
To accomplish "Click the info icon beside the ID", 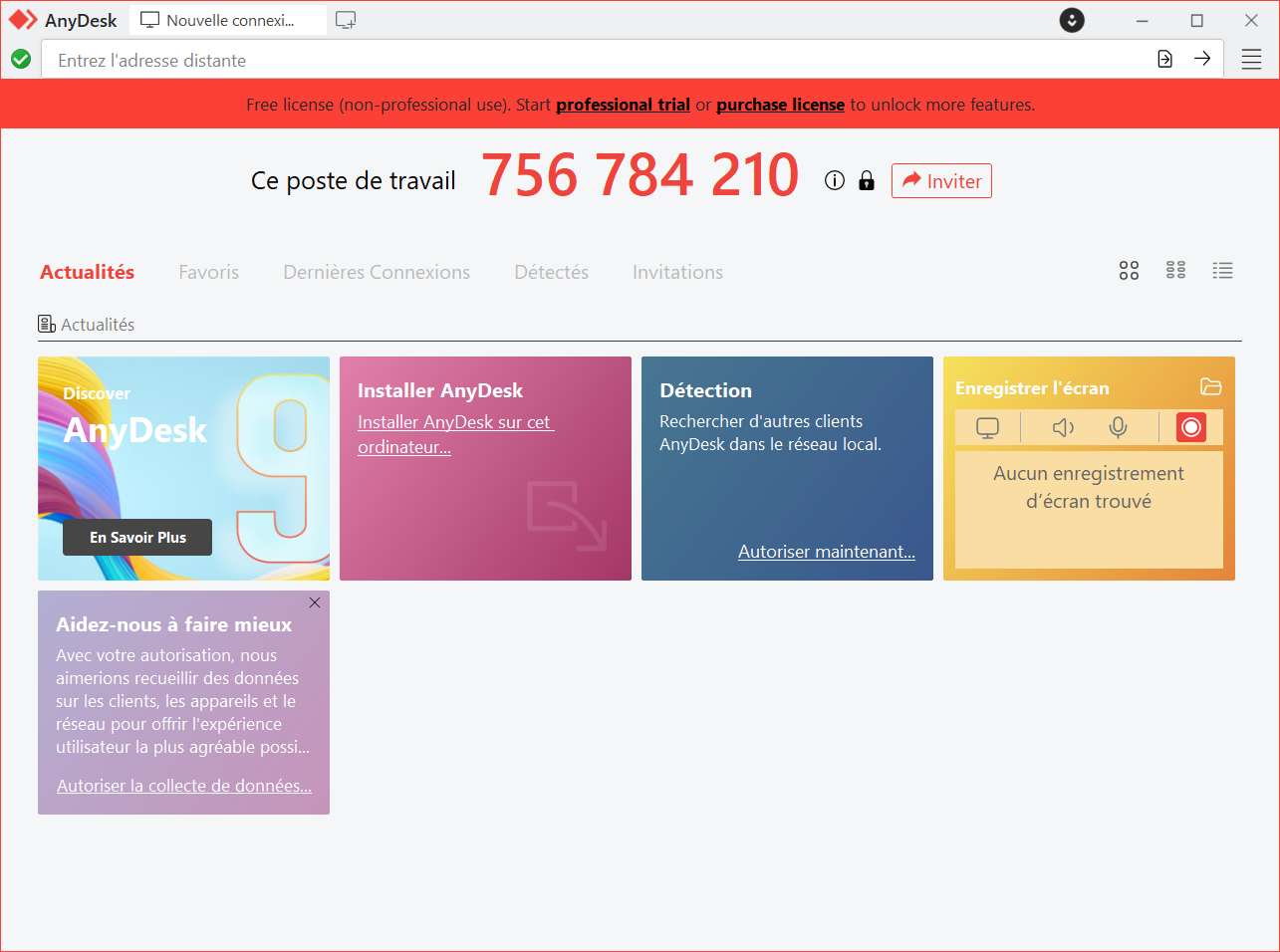I will pyautogui.click(x=835, y=180).
